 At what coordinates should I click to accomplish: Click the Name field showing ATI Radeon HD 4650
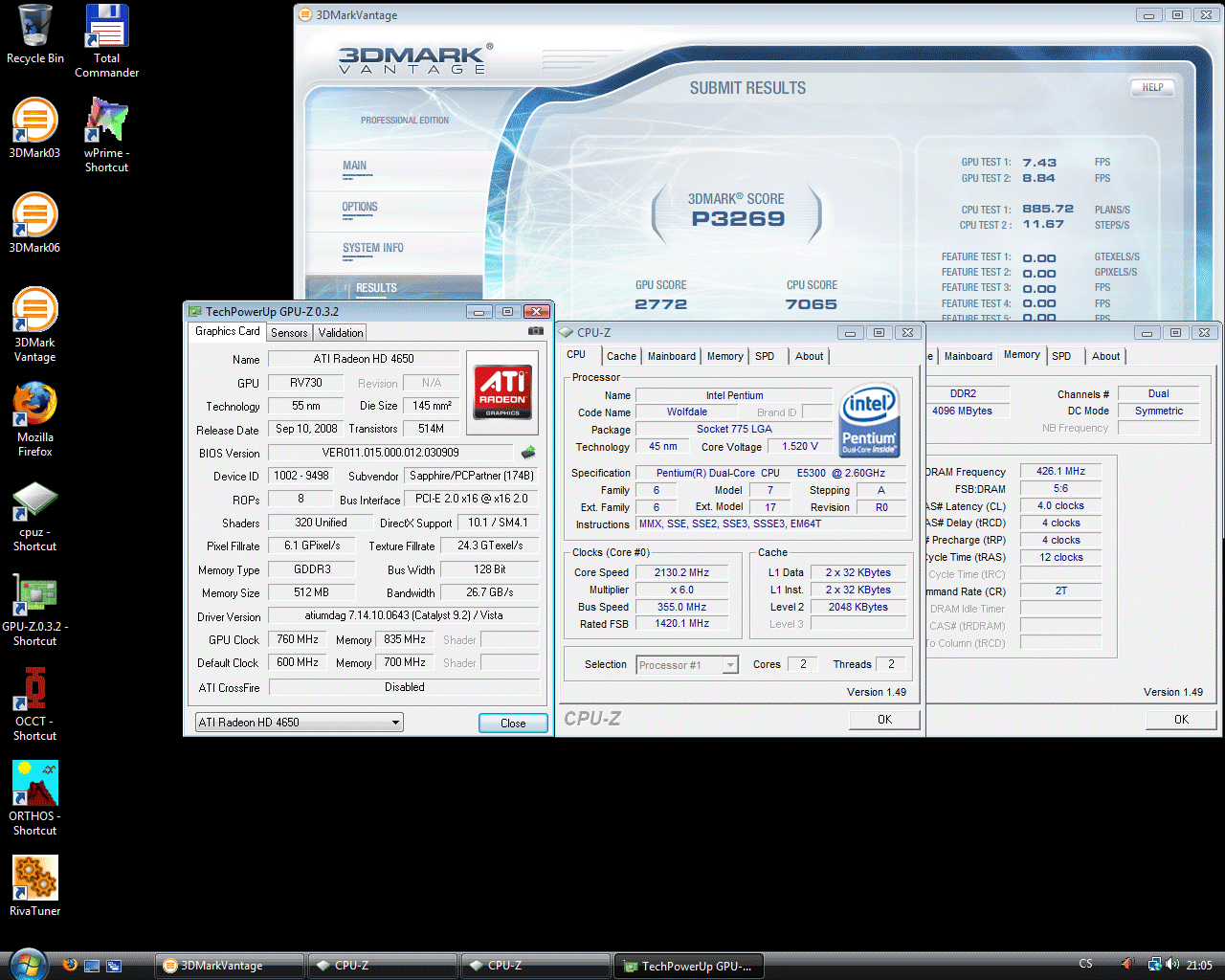pyautogui.click(x=364, y=359)
